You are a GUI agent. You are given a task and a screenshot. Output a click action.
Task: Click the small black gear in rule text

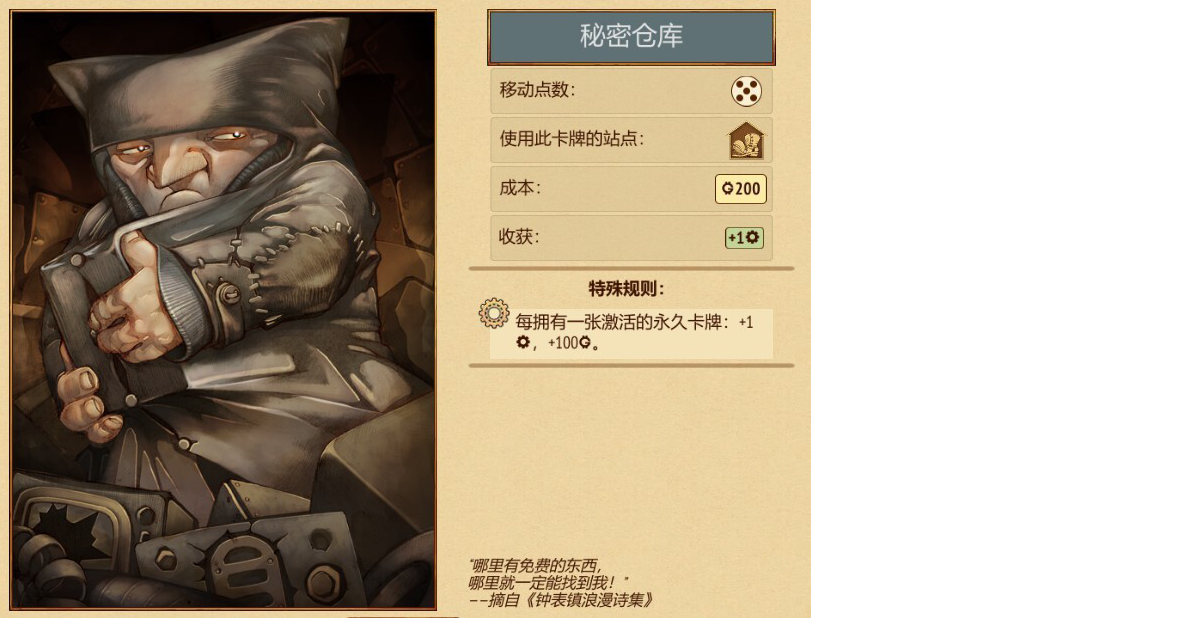522,343
